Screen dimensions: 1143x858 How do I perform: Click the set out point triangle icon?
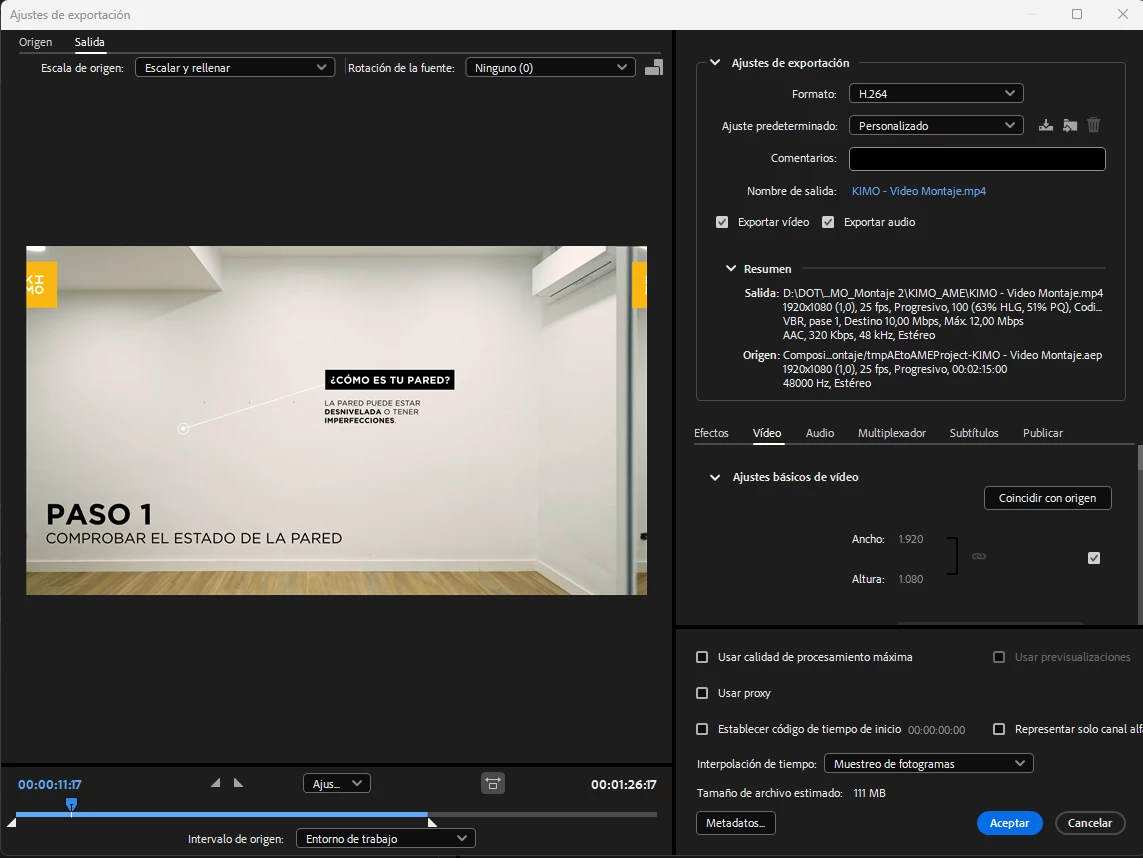coord(238,783)
